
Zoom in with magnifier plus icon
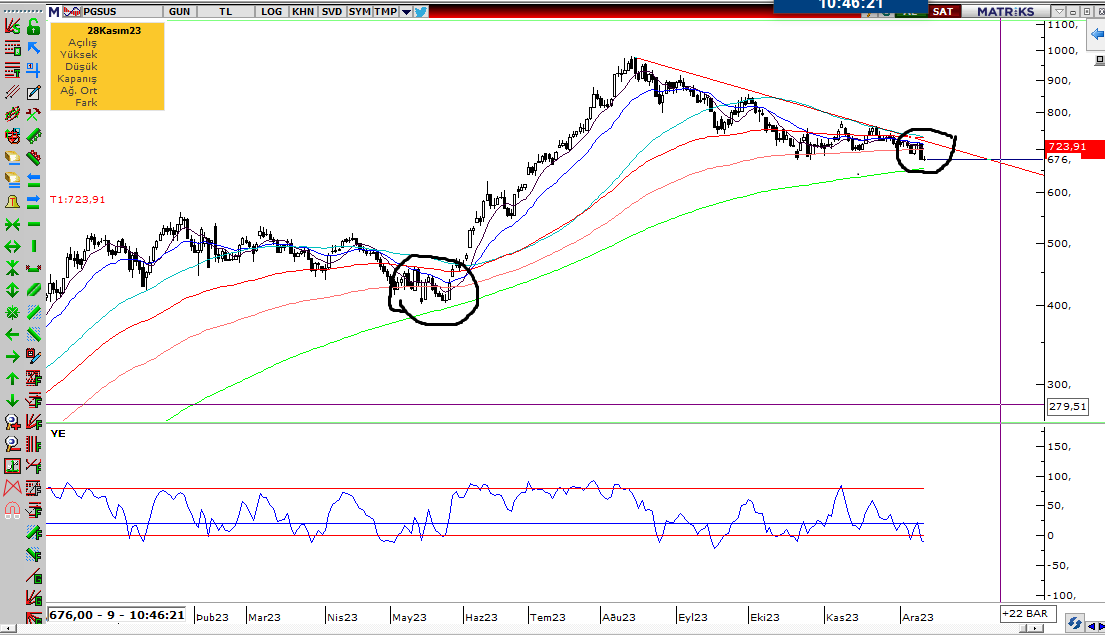pyautogui.click(x=12, y=422)
